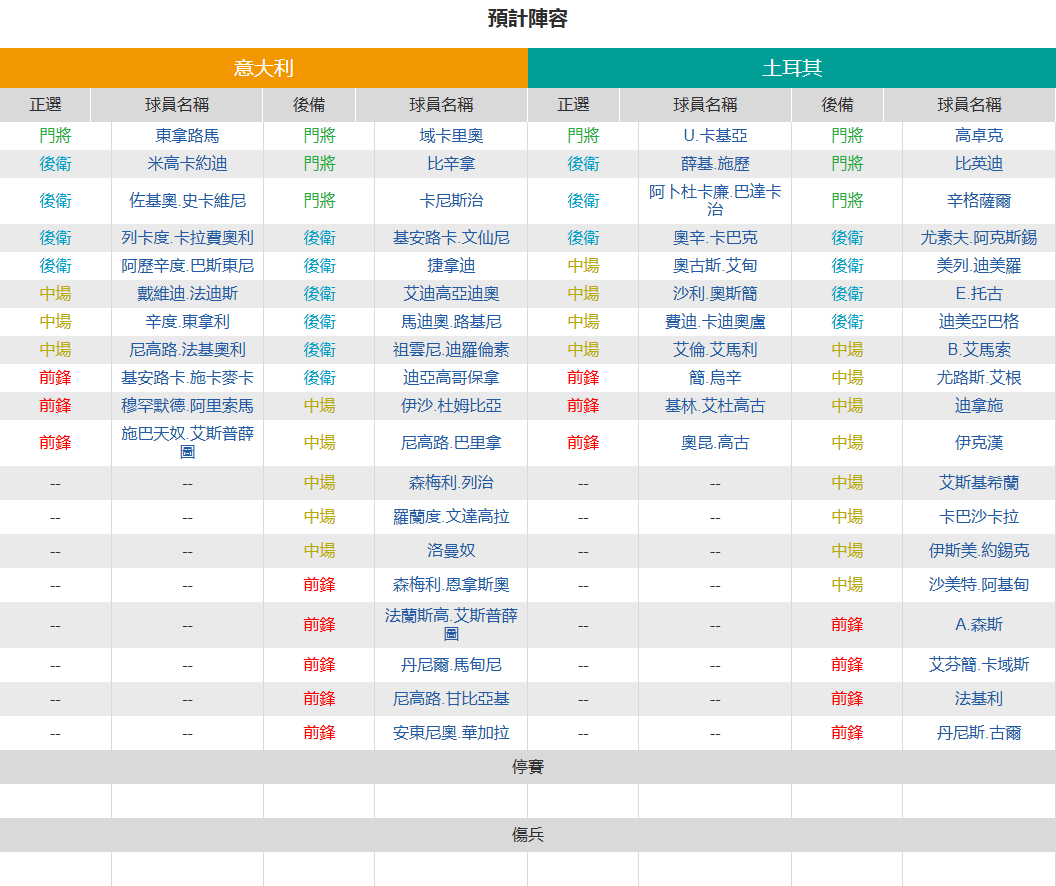1056x886 pixels.
Task: Open 沙利.奧斯簡 player link
Action: [715, 294]
